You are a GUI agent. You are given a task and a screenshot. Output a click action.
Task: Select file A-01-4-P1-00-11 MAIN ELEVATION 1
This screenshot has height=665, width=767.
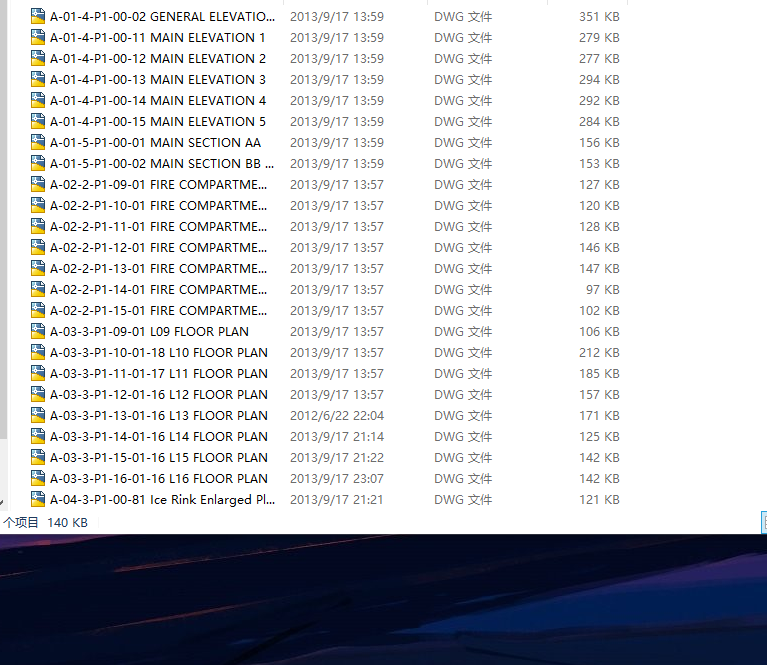158,38
